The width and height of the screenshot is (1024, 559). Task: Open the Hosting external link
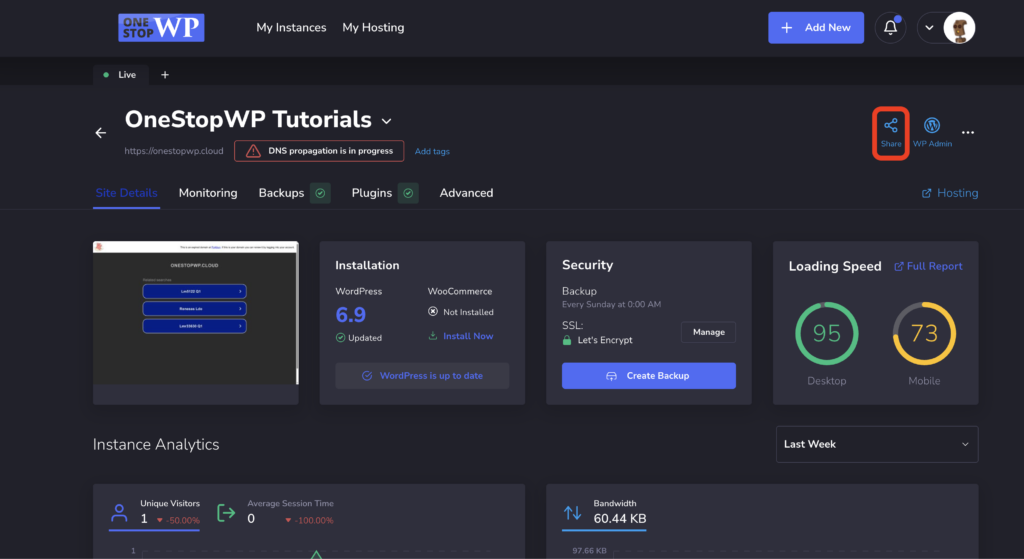950,193
